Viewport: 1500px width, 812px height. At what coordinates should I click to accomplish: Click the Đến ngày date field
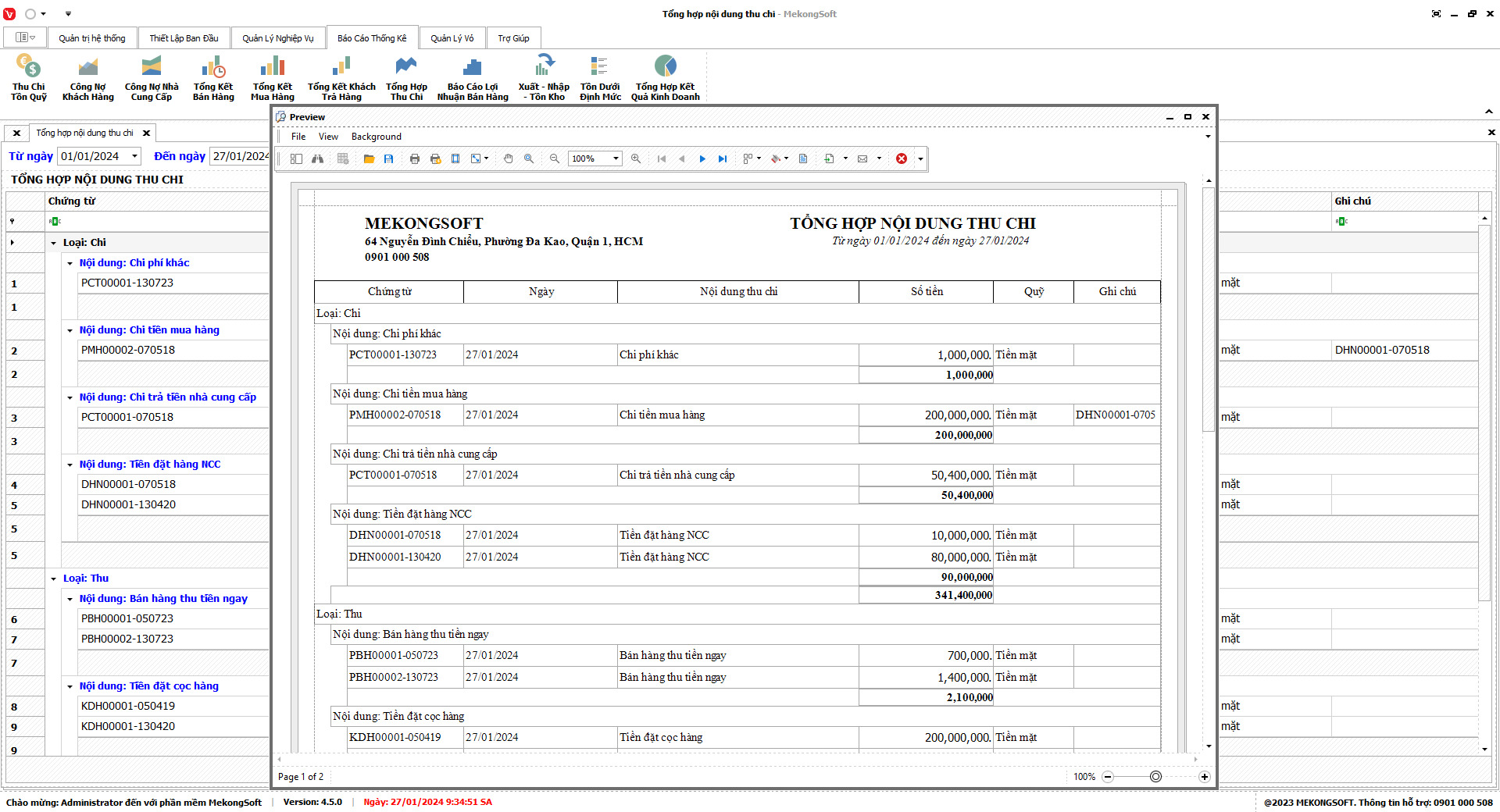click(241, 156)
